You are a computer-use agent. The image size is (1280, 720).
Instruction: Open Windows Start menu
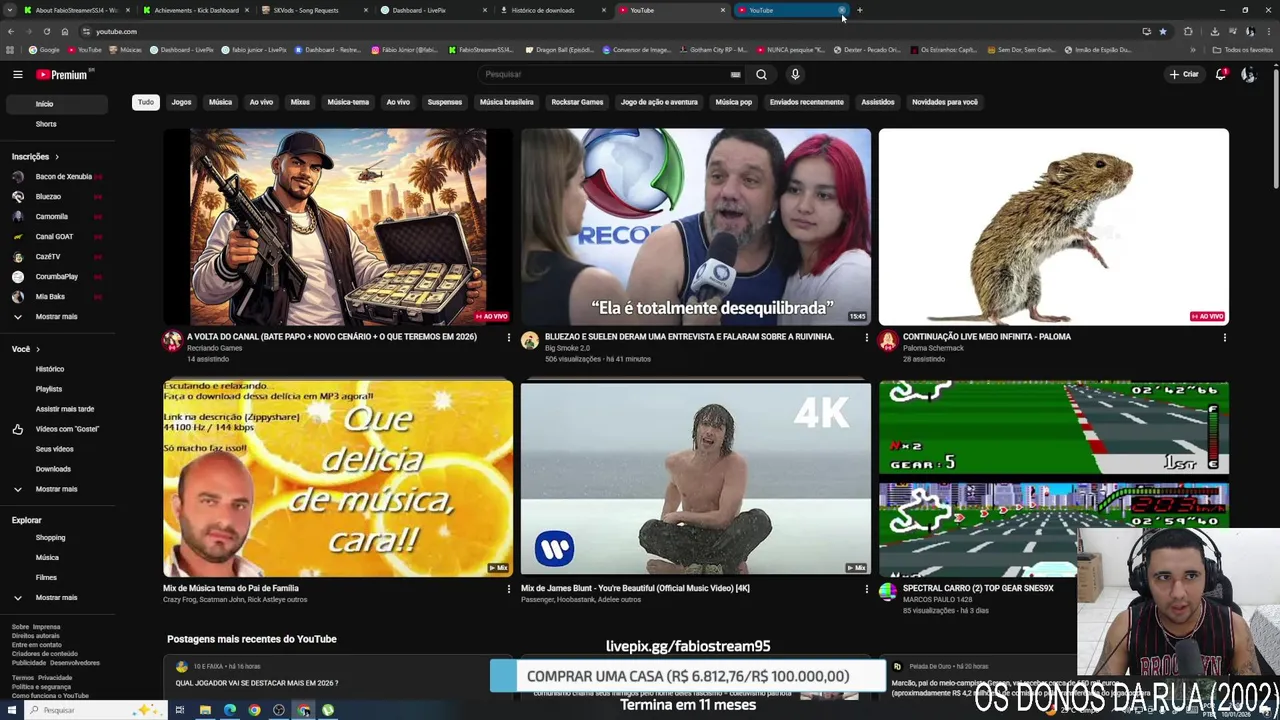[10, 710]
